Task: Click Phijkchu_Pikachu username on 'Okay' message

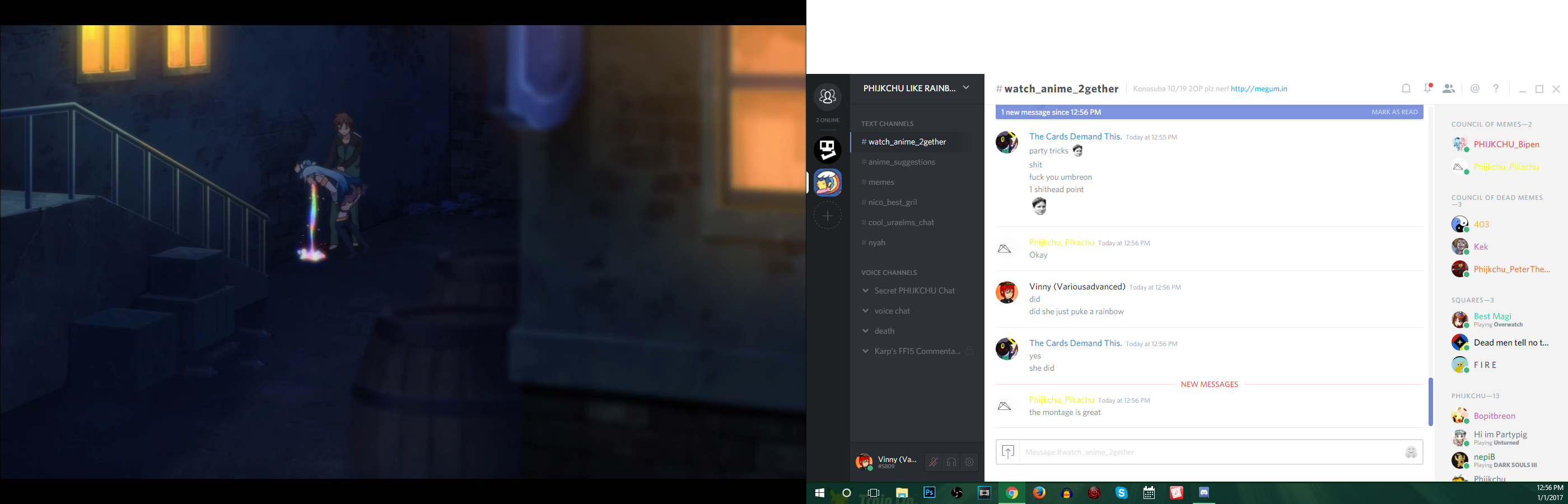Action: [1062, 242]
